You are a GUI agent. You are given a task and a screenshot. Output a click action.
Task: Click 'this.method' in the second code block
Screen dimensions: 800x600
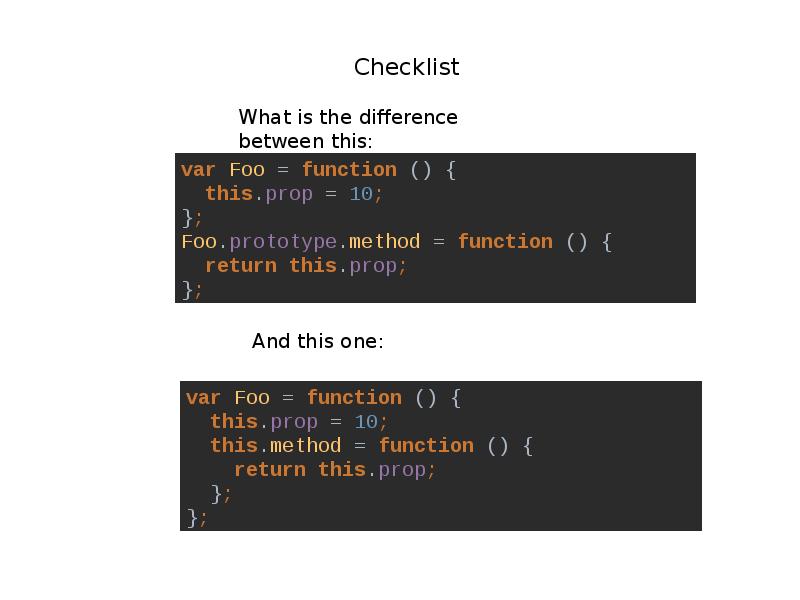pyautogui.click(x=276, y=445)
